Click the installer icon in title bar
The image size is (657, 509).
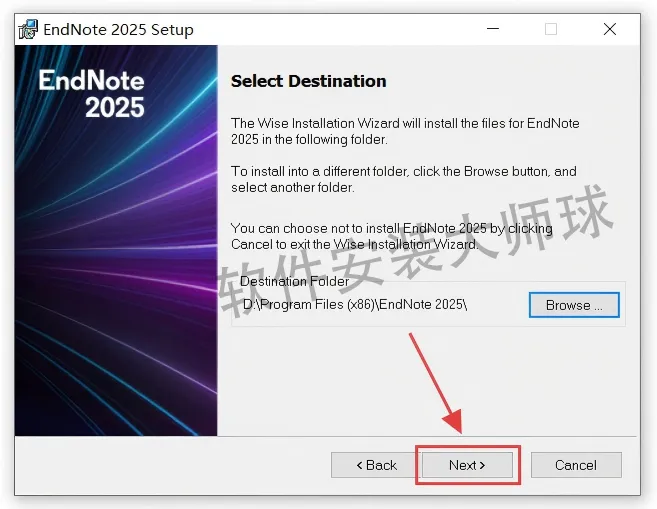pyautogui.click(x=28, y=30)
